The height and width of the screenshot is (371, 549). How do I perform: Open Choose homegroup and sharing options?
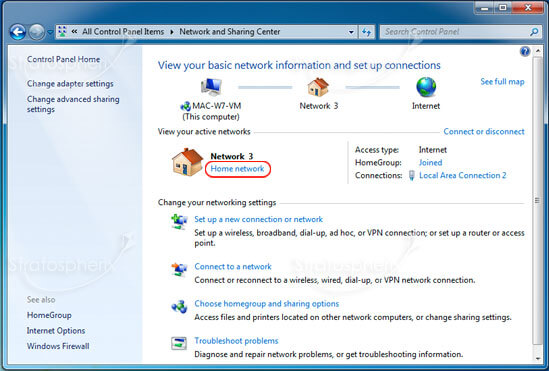tap(266, 303)
